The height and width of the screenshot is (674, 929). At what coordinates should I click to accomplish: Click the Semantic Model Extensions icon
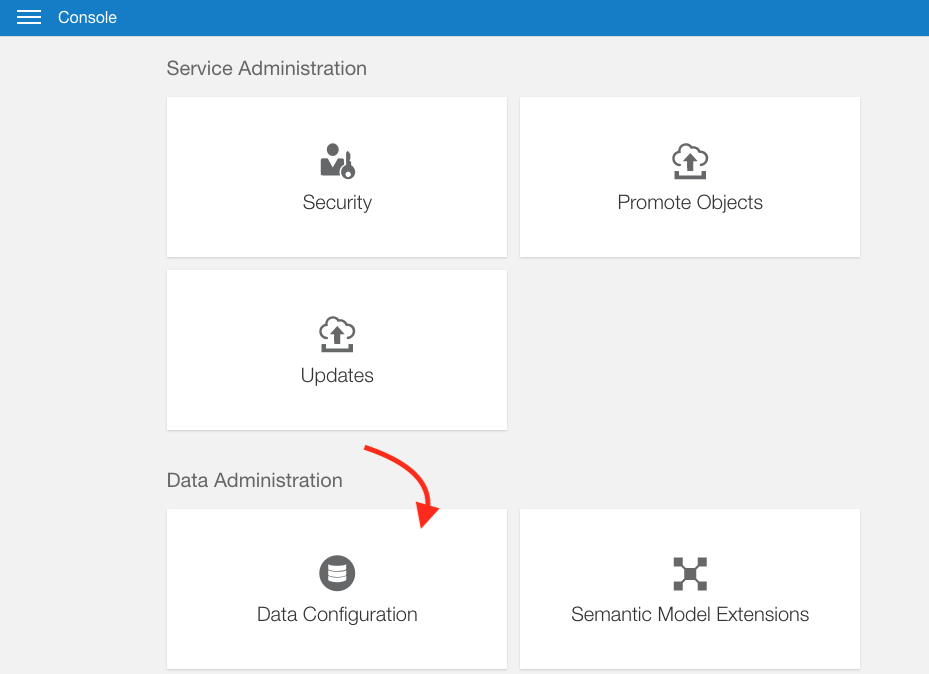coord(690,573)
